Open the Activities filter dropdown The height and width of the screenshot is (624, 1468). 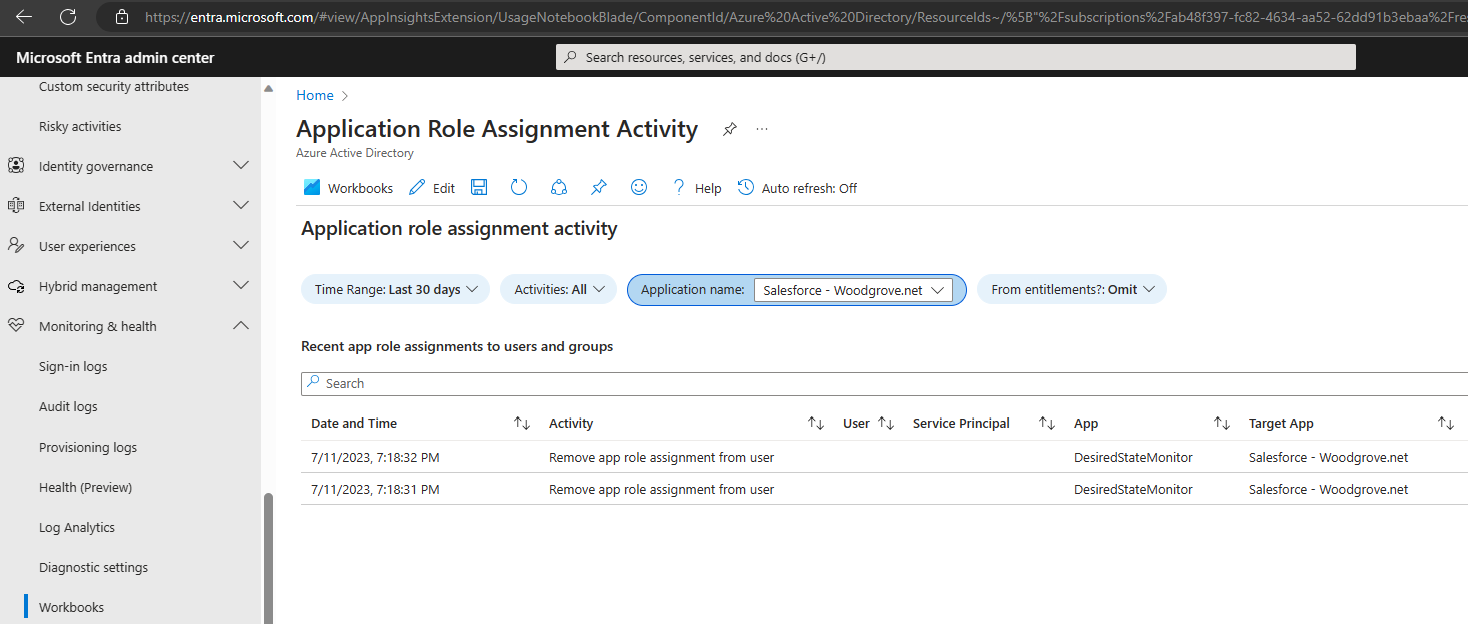[559, 290]
